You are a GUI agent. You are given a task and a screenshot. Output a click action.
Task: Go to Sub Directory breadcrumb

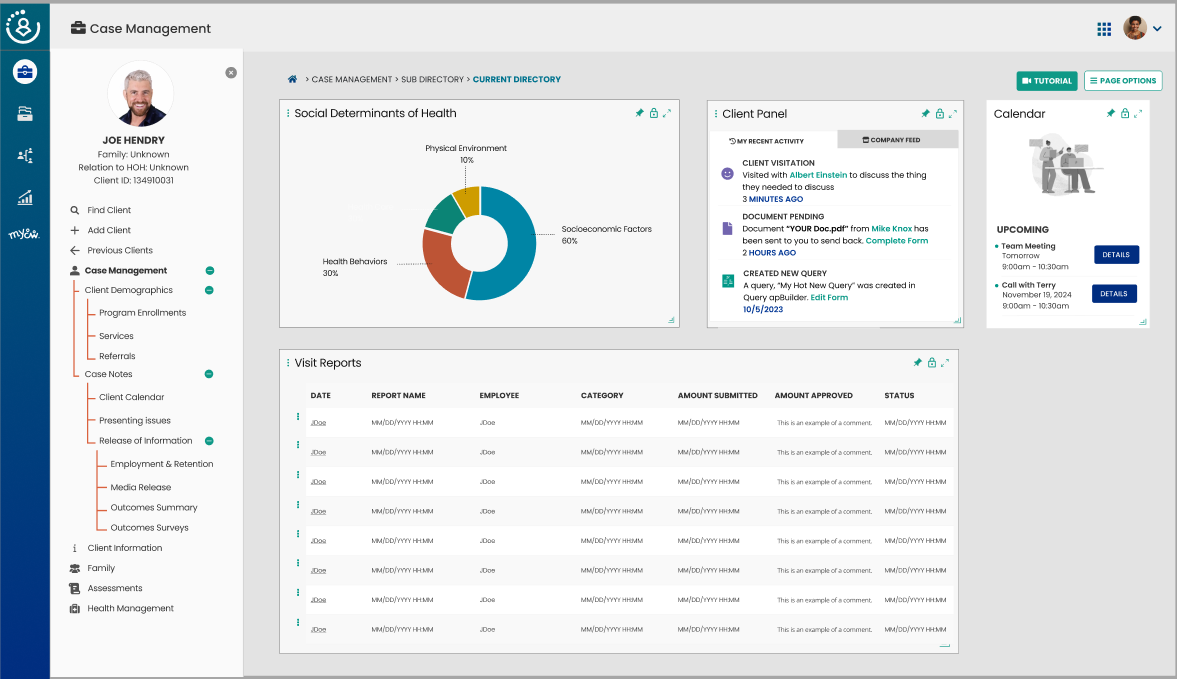coord(432,80)
